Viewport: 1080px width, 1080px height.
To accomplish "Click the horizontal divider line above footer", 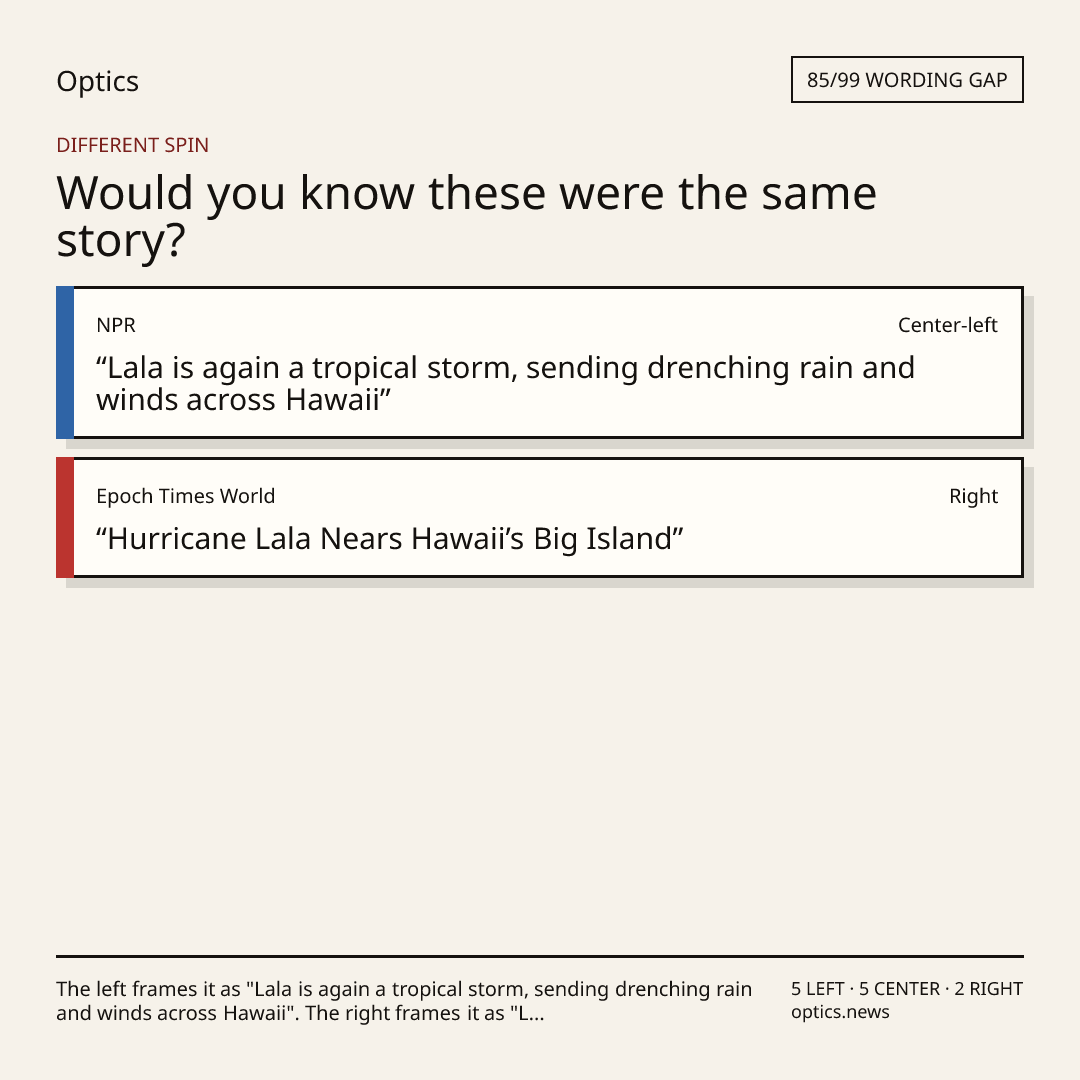I will pyautogui.click(x=540, y=956).
